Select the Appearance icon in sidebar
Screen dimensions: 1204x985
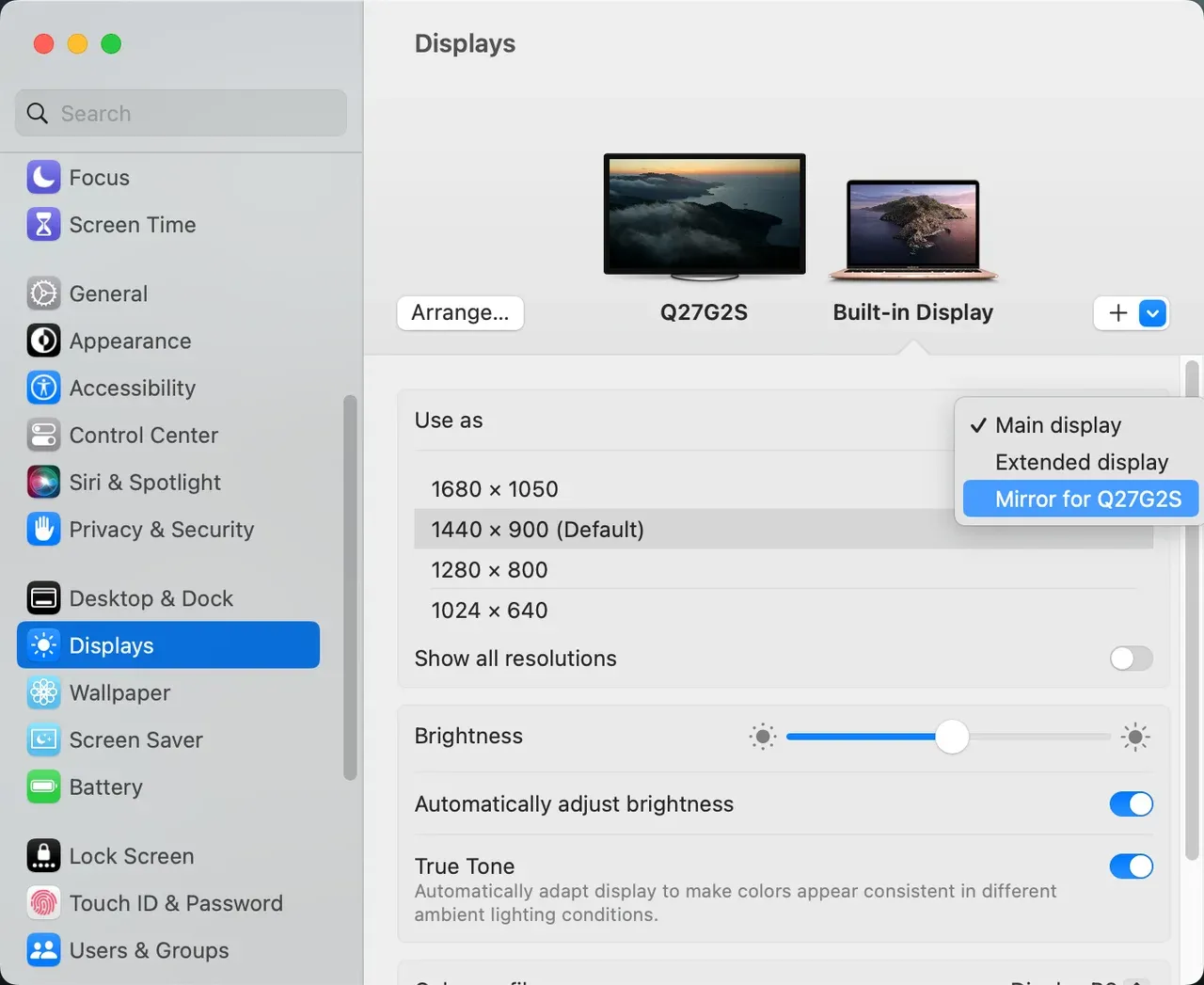[43, 341]
